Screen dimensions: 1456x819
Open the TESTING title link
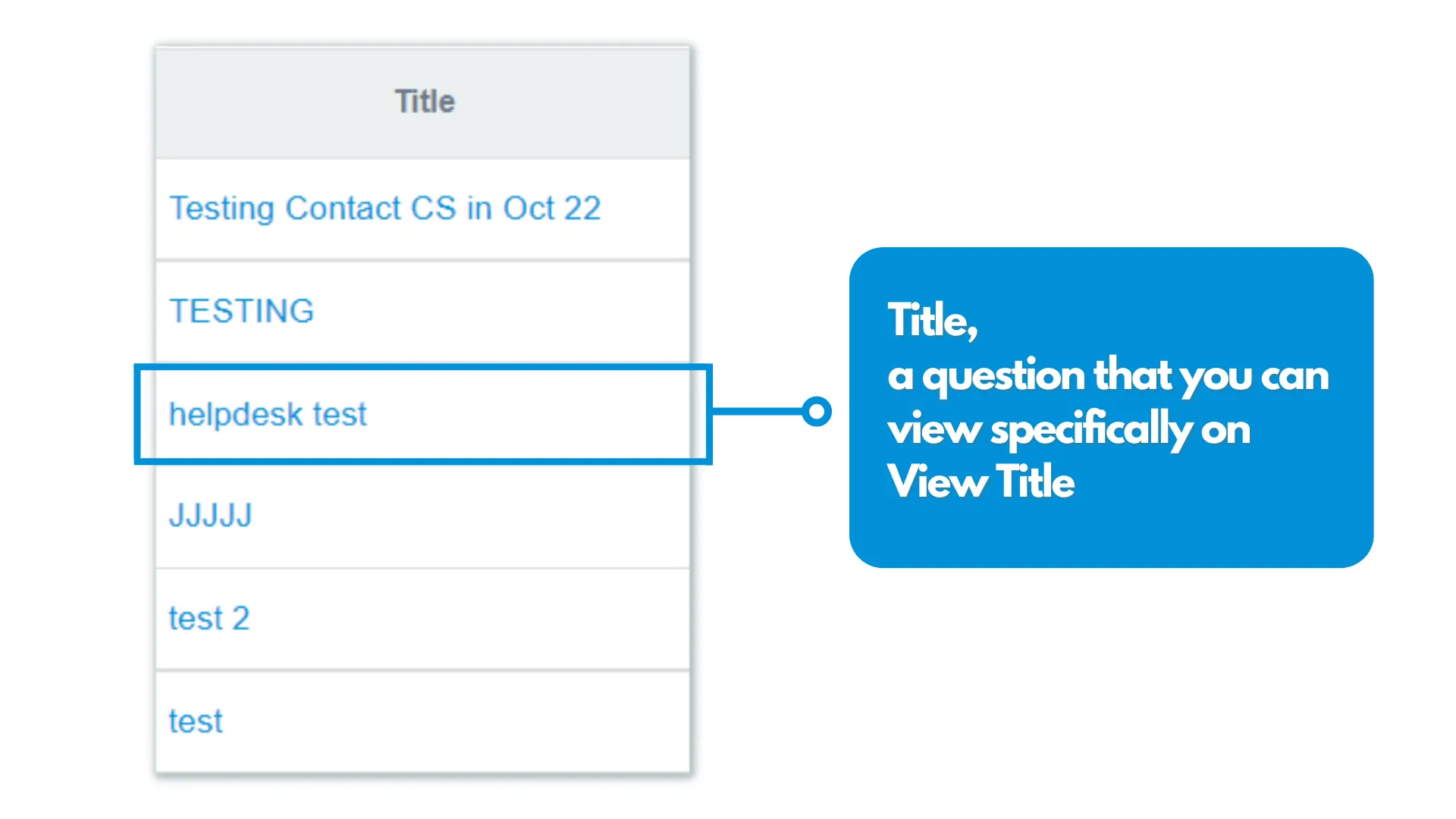(241, 311)
